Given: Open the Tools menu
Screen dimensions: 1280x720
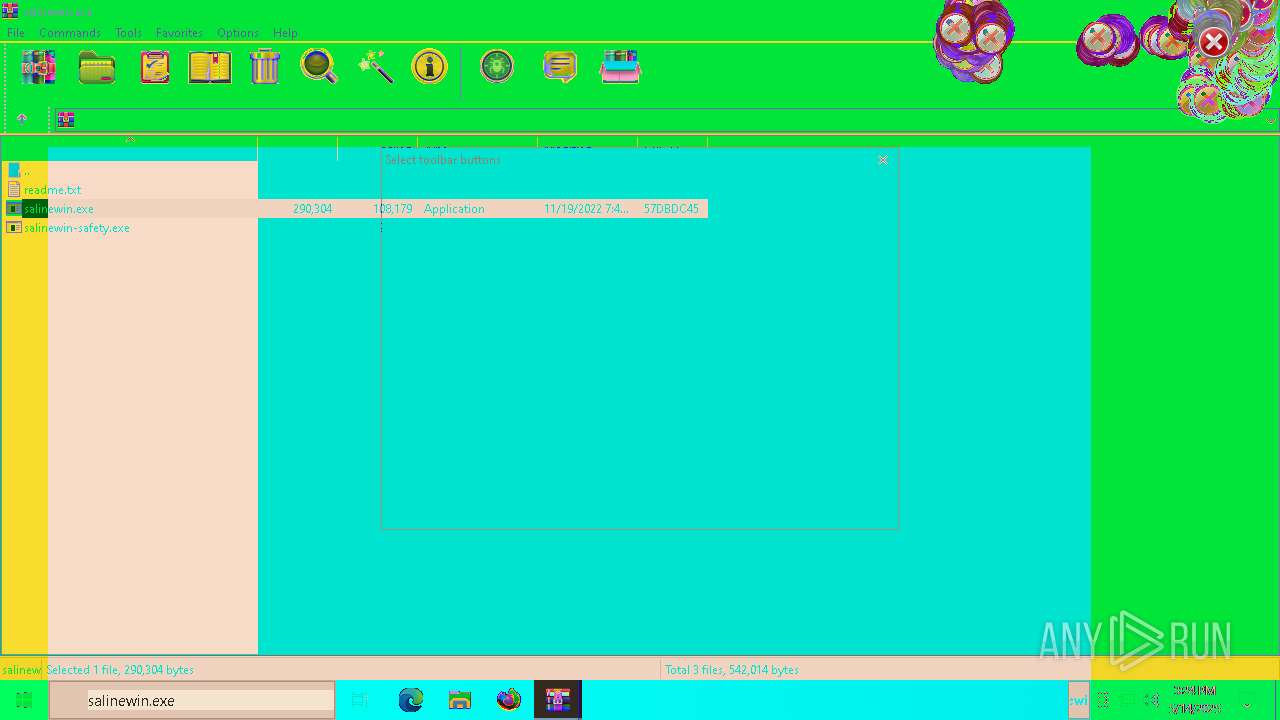Looking at the screenshot, I should click(x=128, y=33).
